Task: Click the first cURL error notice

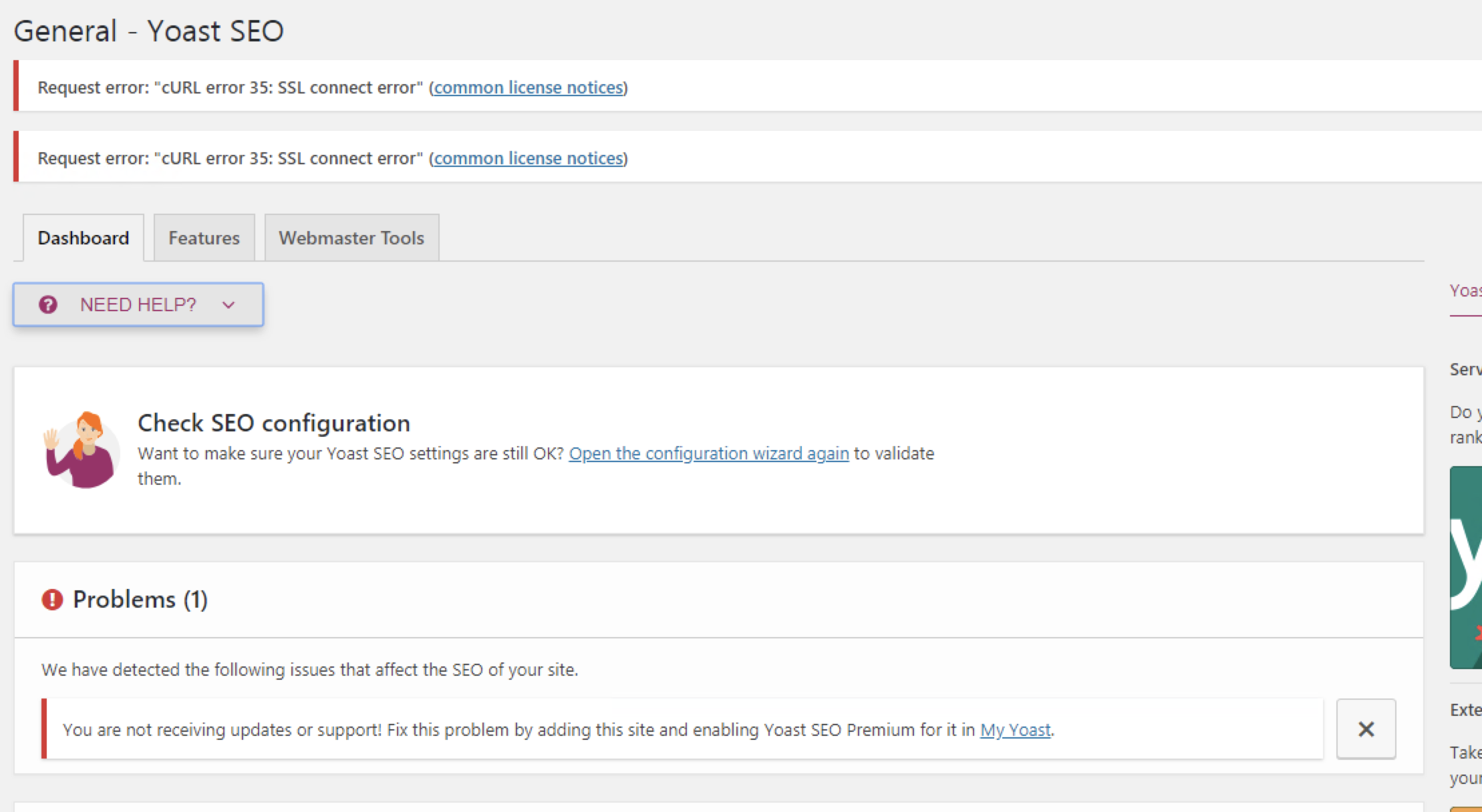Action: [748, 86]
